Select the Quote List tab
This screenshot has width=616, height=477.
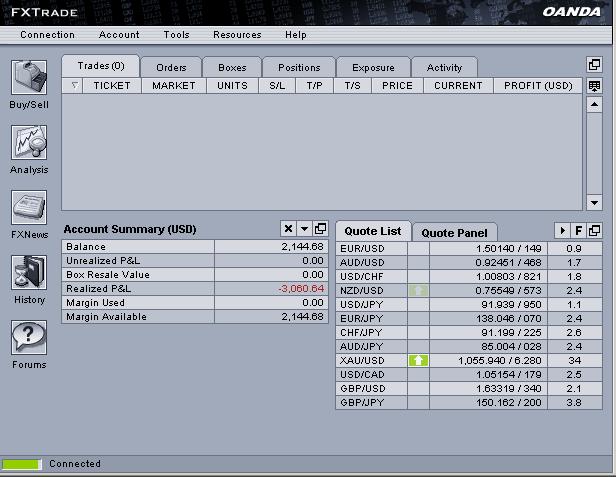click(x=373, y=231)
